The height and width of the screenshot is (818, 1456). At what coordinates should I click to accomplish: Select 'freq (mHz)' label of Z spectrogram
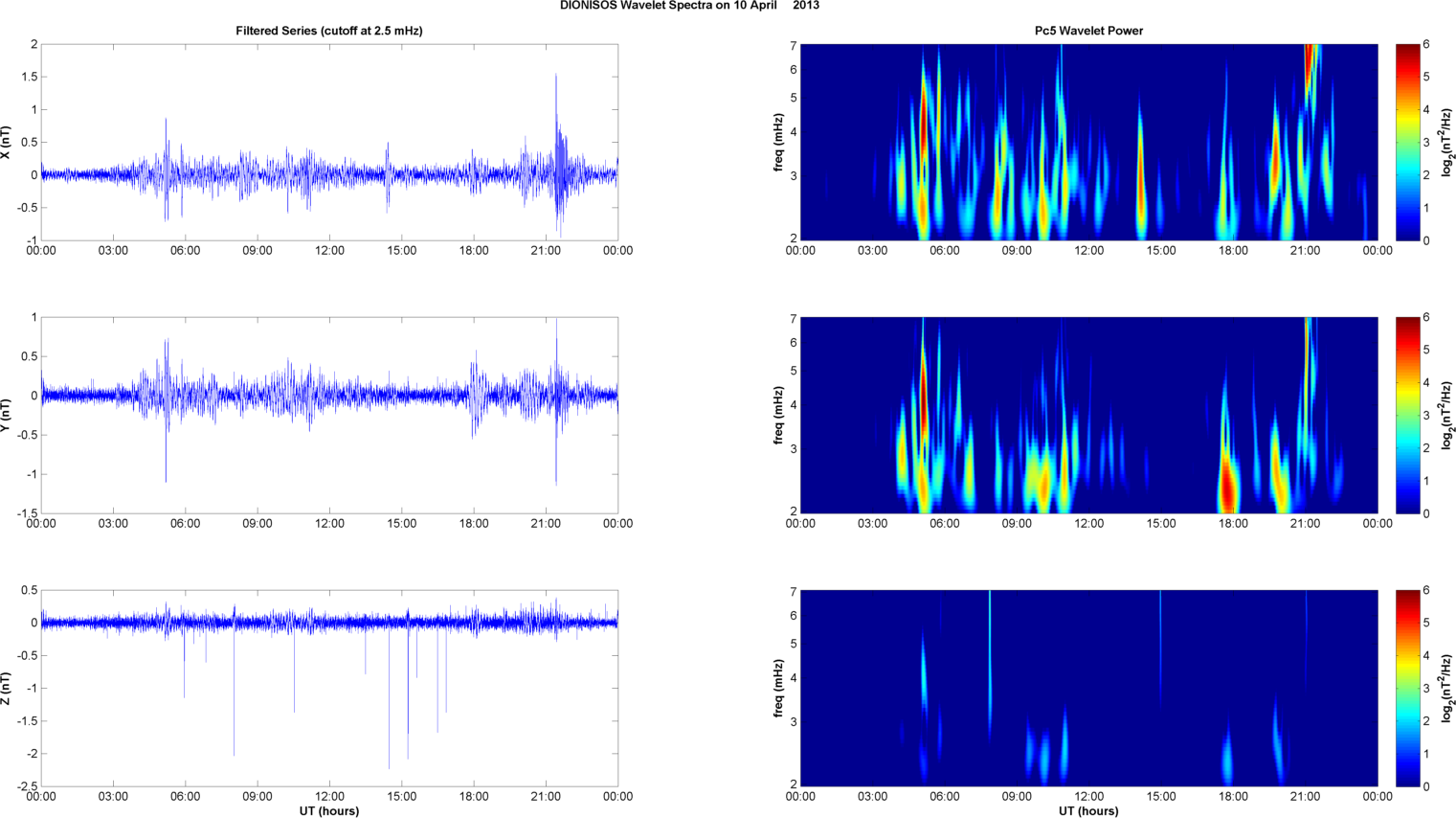[779, 689]
